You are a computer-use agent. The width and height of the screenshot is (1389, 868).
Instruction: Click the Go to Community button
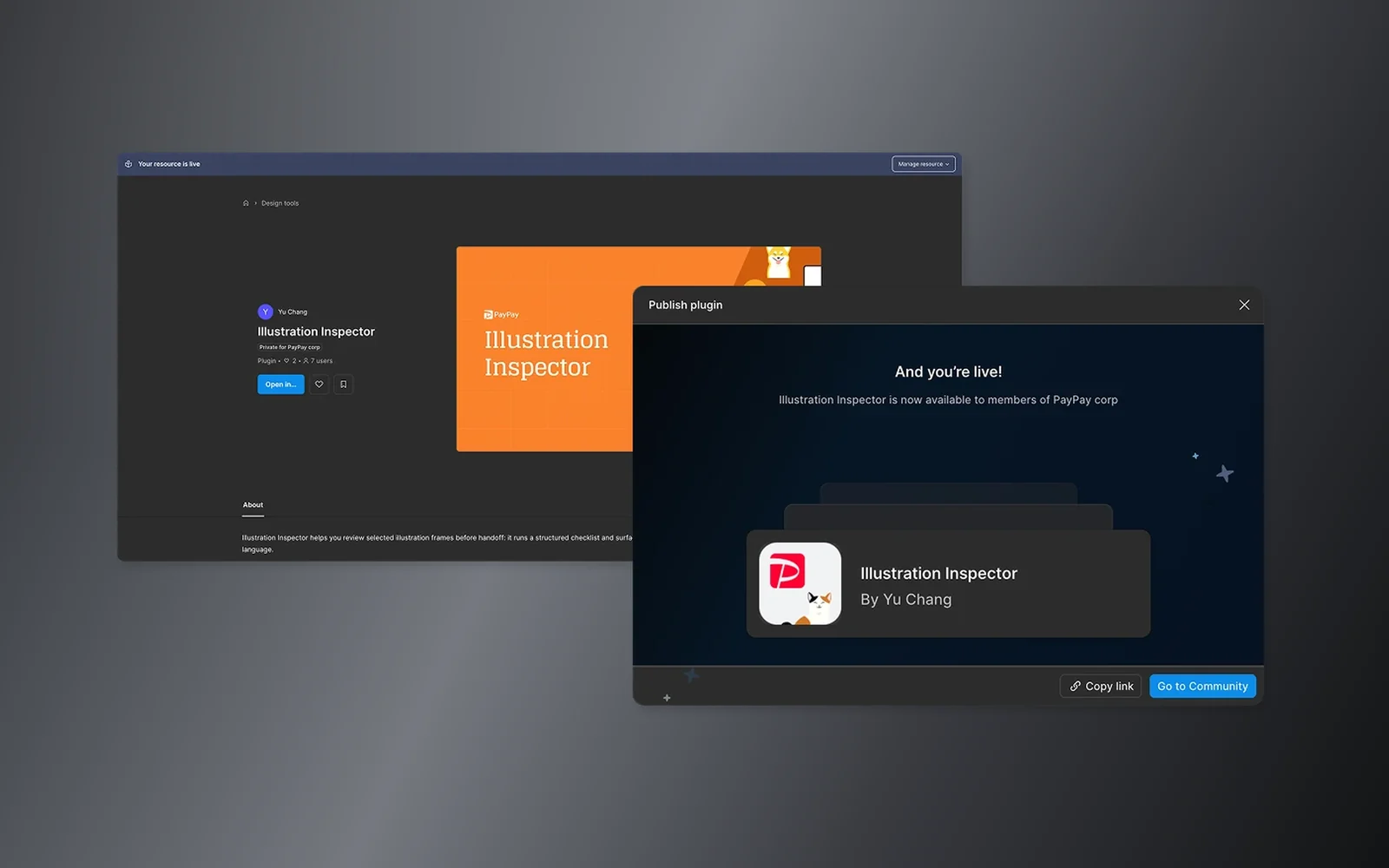pyautogui.click(x=1202, y=686)
